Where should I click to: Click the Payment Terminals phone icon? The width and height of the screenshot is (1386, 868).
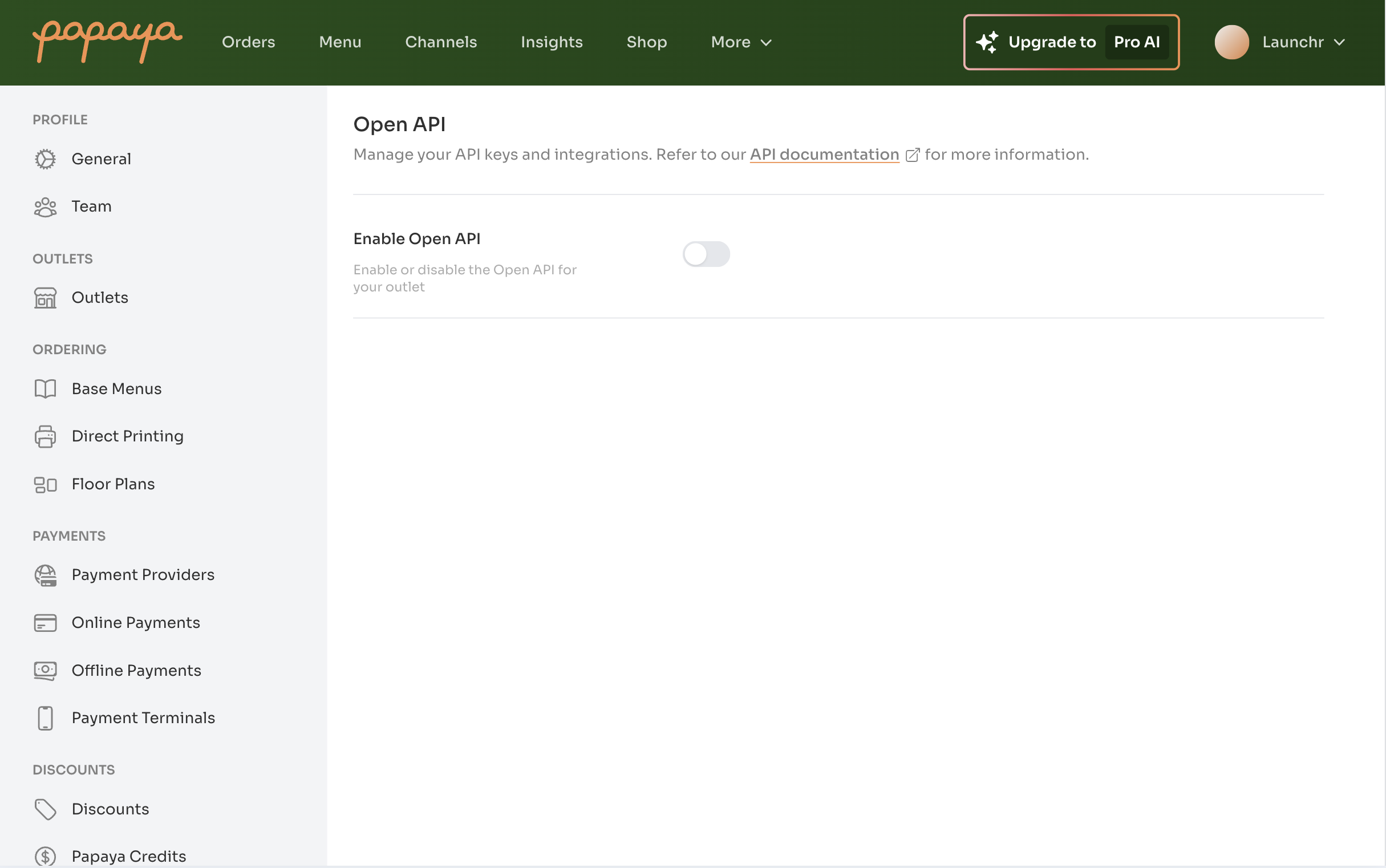click(45, 718)
